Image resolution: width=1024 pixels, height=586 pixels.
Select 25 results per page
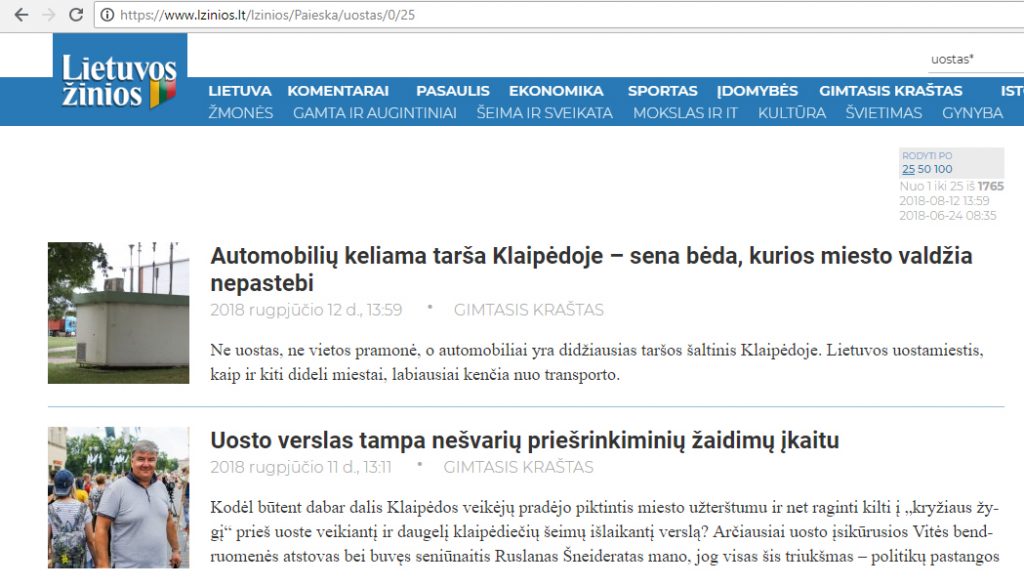coord(908,169)
